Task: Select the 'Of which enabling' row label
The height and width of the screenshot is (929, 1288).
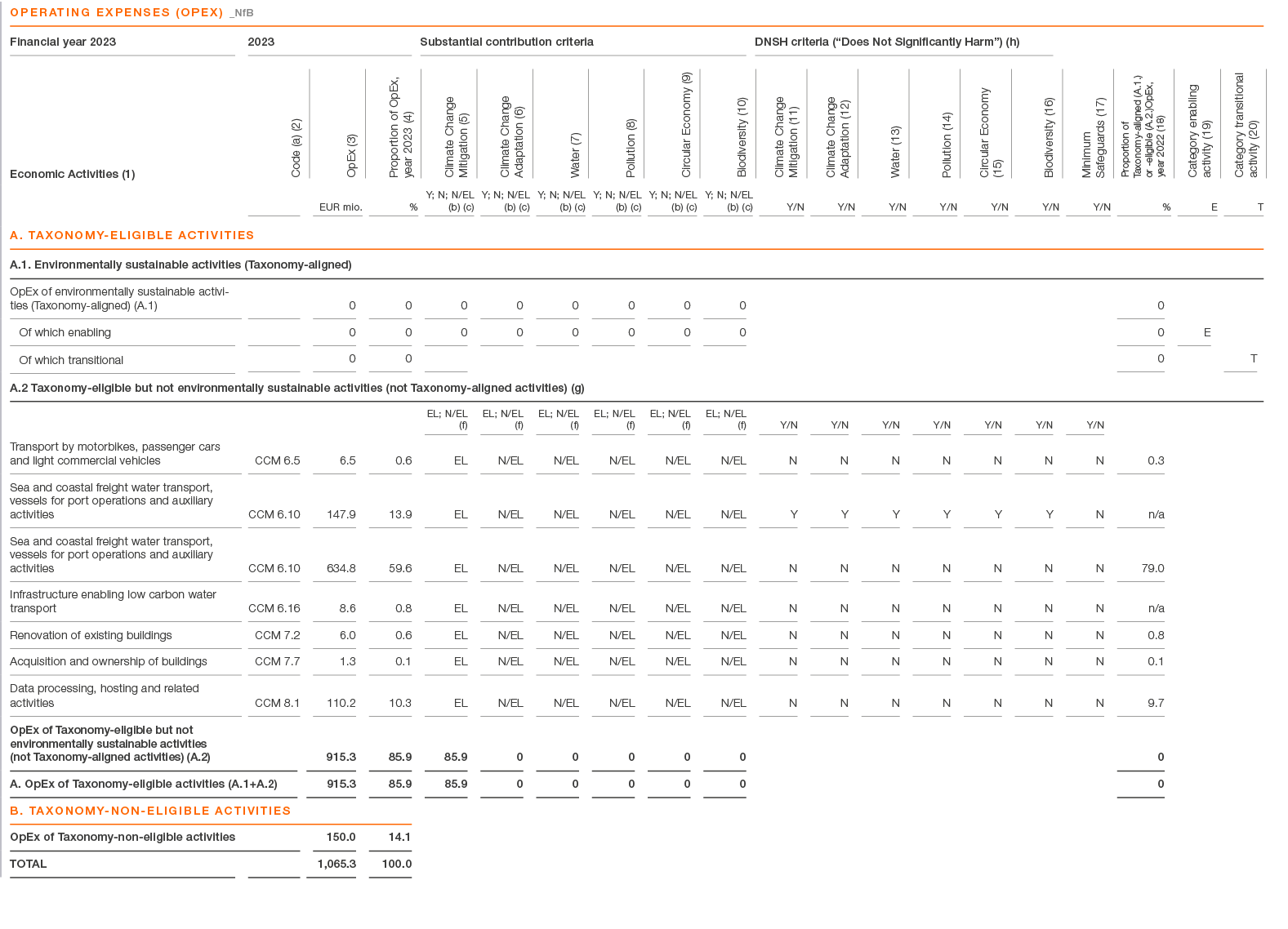Action: click(65, 332)
